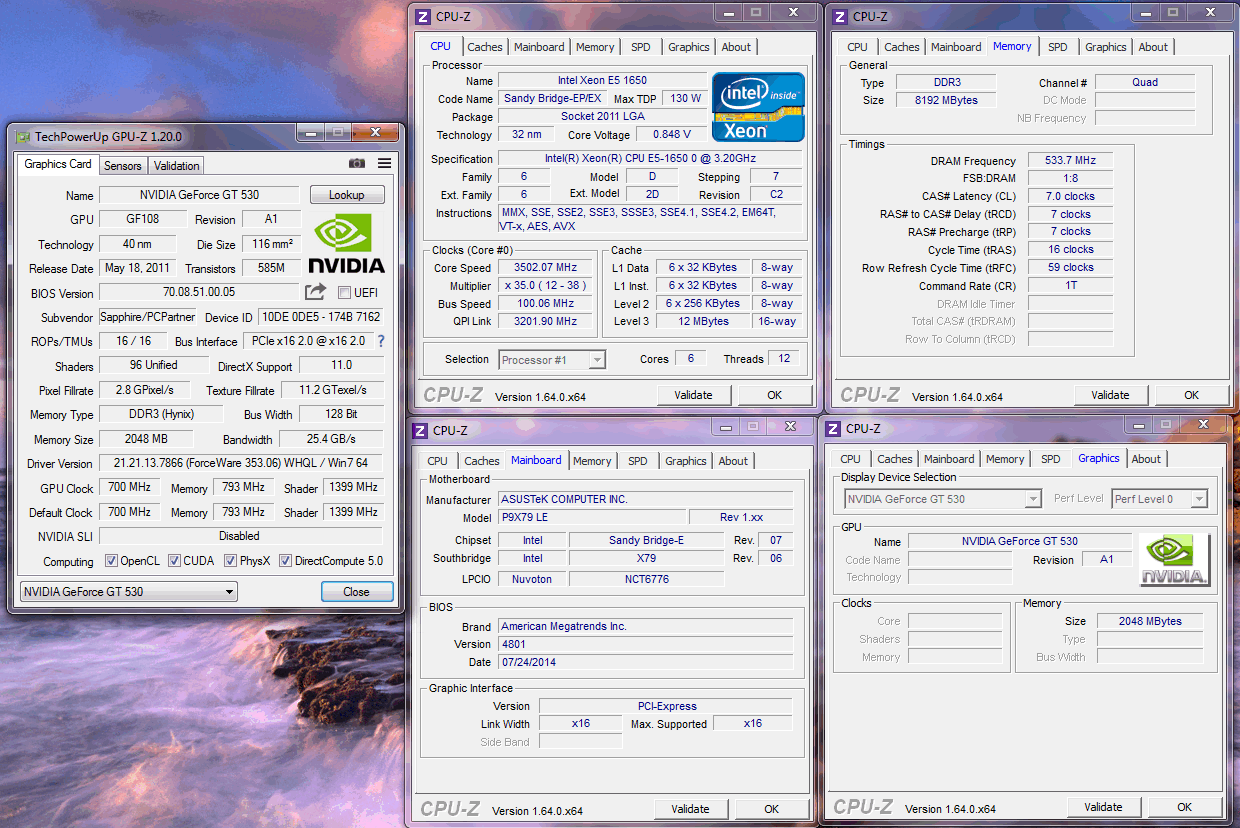Switch to the Sensors tab in GPU-Z

pyautogui.click(x=123, y=166)
